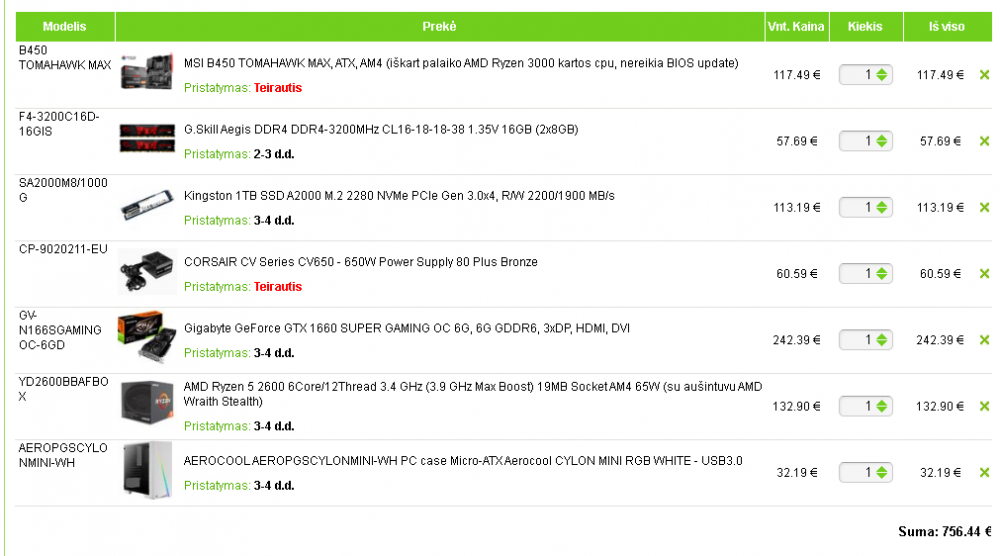Click quantity stepper arrows for AMD Ryzen 5 2600
The width and height of the screenshot is (1000, 556).
882,407
